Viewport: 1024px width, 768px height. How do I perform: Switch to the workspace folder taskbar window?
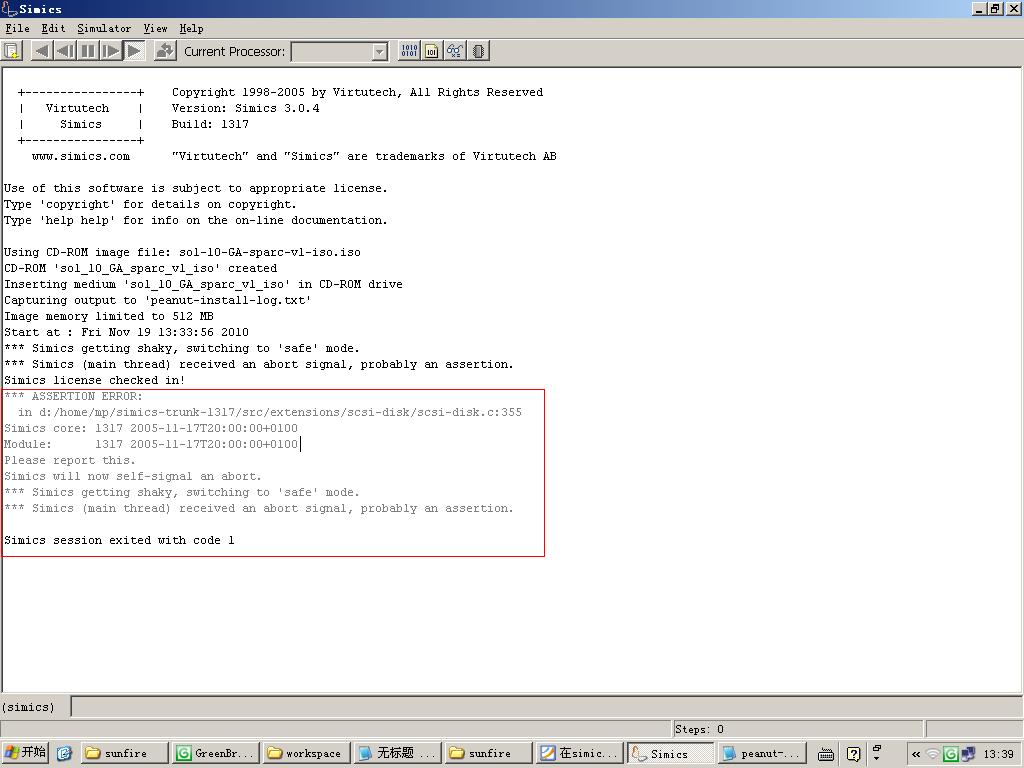click(x=306, y=754)
